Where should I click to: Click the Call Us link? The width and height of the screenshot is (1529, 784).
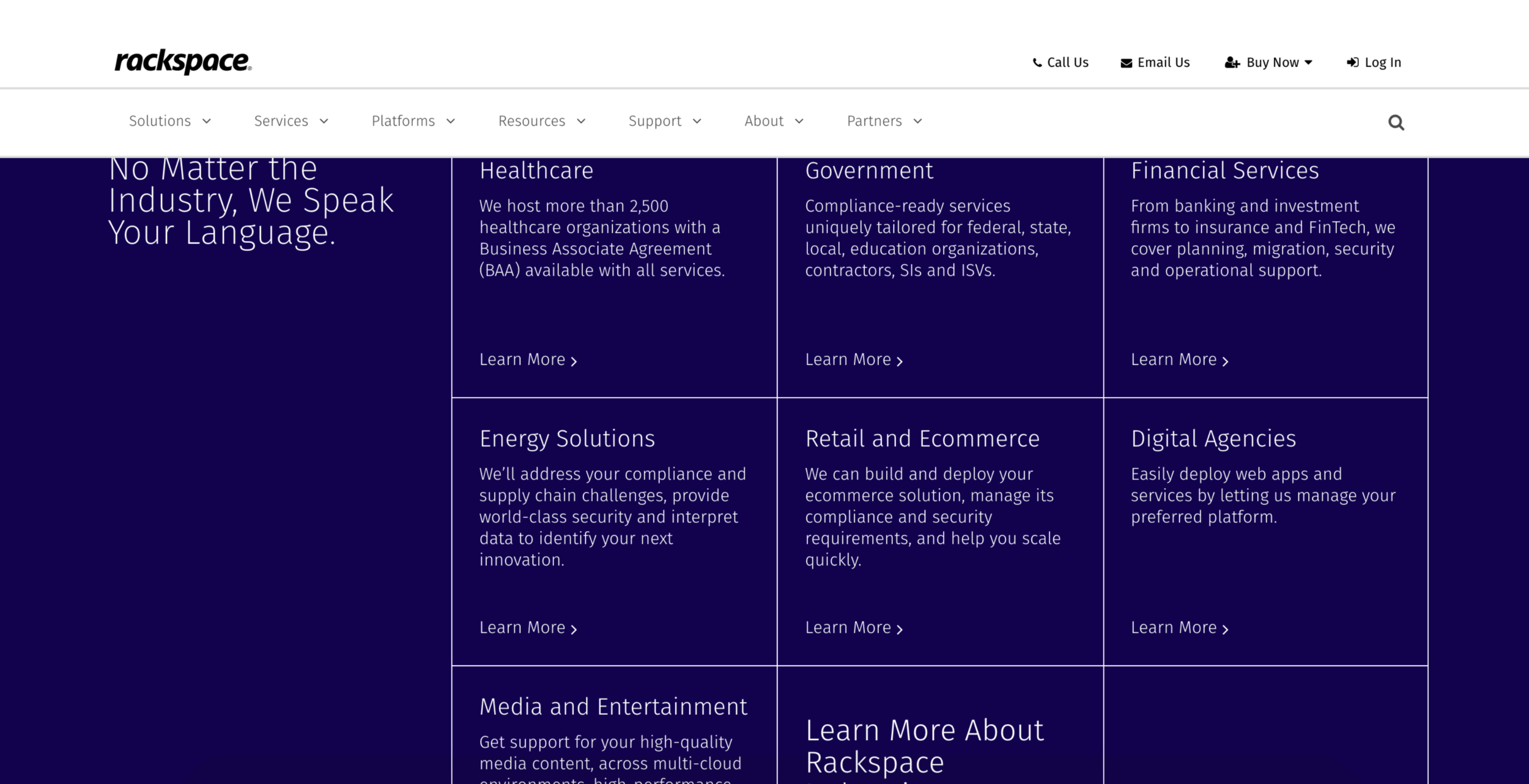click(x=1067, y=62)
